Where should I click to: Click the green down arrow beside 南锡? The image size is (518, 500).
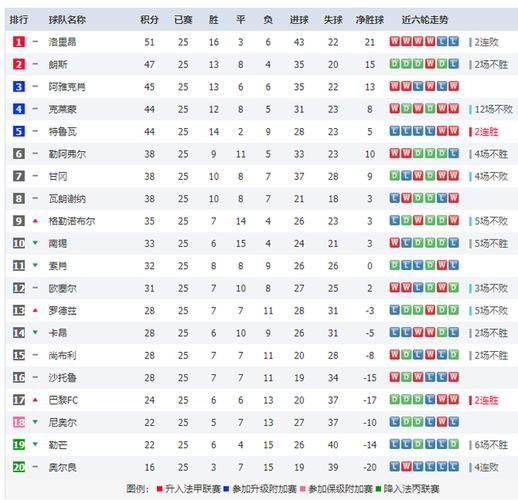pyautogui.click(x=35, y=243)
